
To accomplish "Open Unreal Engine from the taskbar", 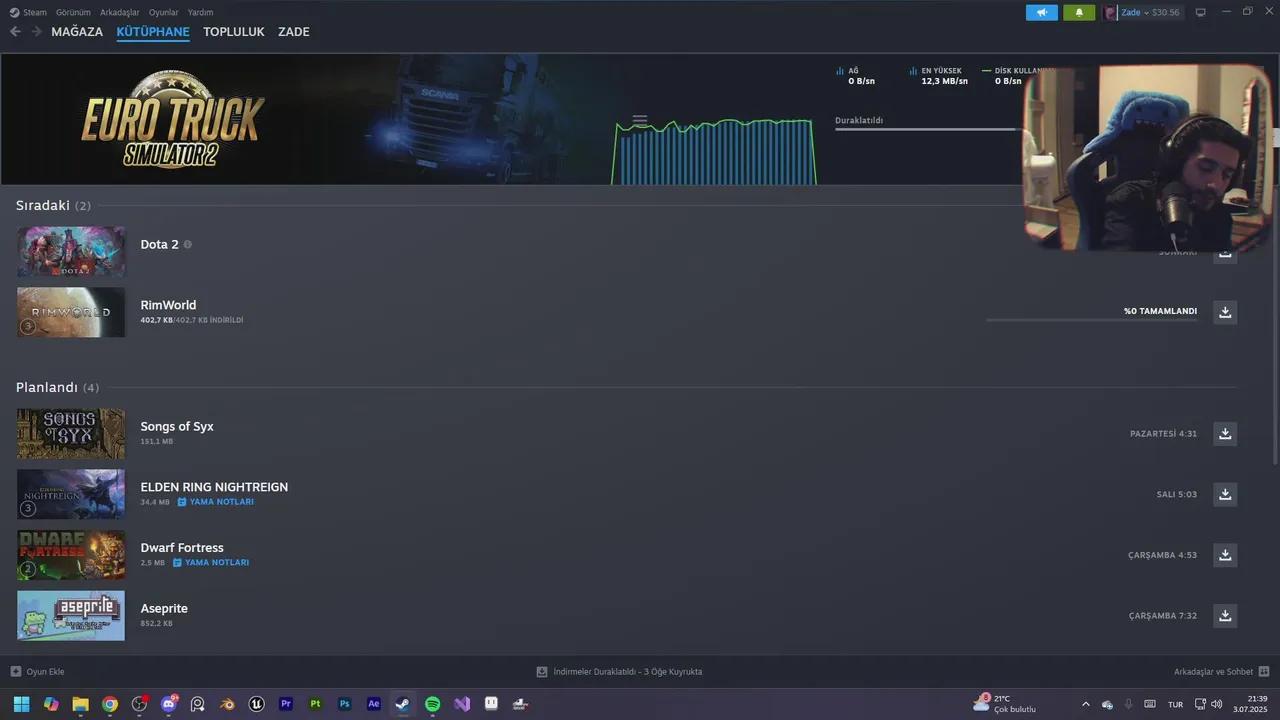I will 257,704.
